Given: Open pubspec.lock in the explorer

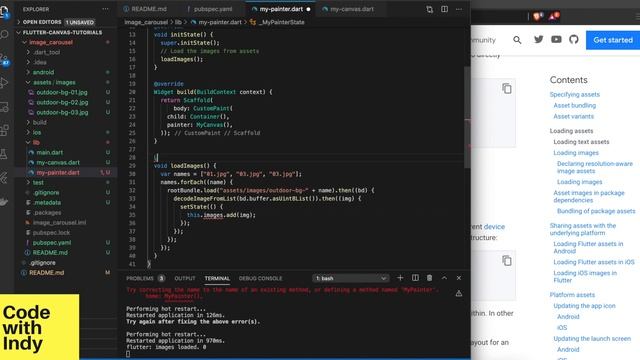Looking at the screenshot, I should [51, 233].
